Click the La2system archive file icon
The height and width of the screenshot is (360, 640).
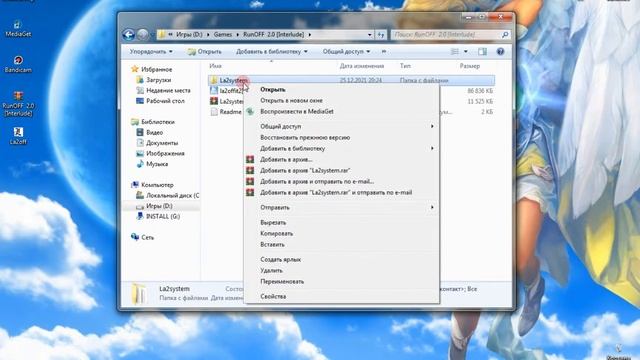pos(214,101)
